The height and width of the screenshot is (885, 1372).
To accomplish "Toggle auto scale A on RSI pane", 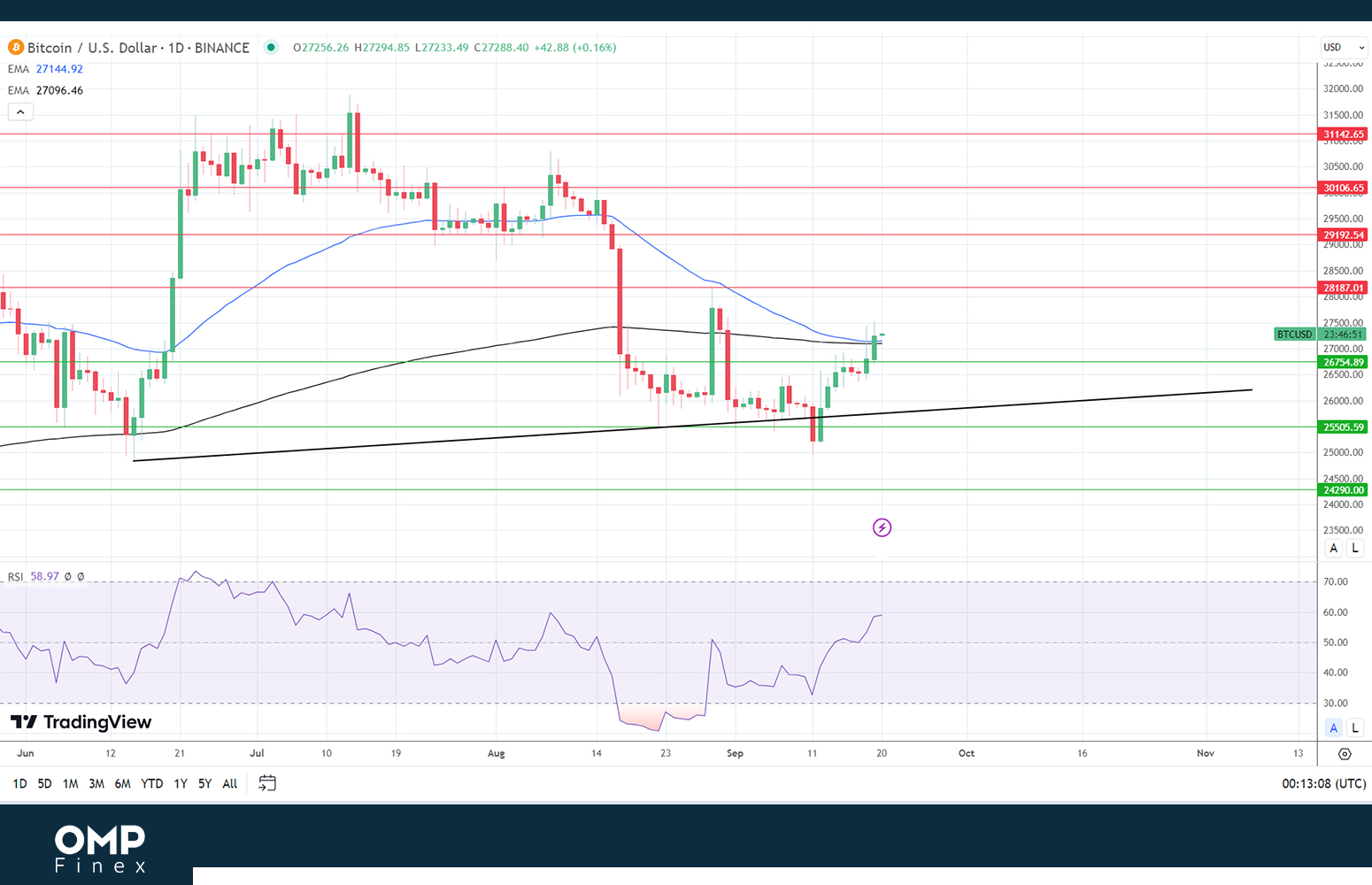I will [x=1334, y=727].
